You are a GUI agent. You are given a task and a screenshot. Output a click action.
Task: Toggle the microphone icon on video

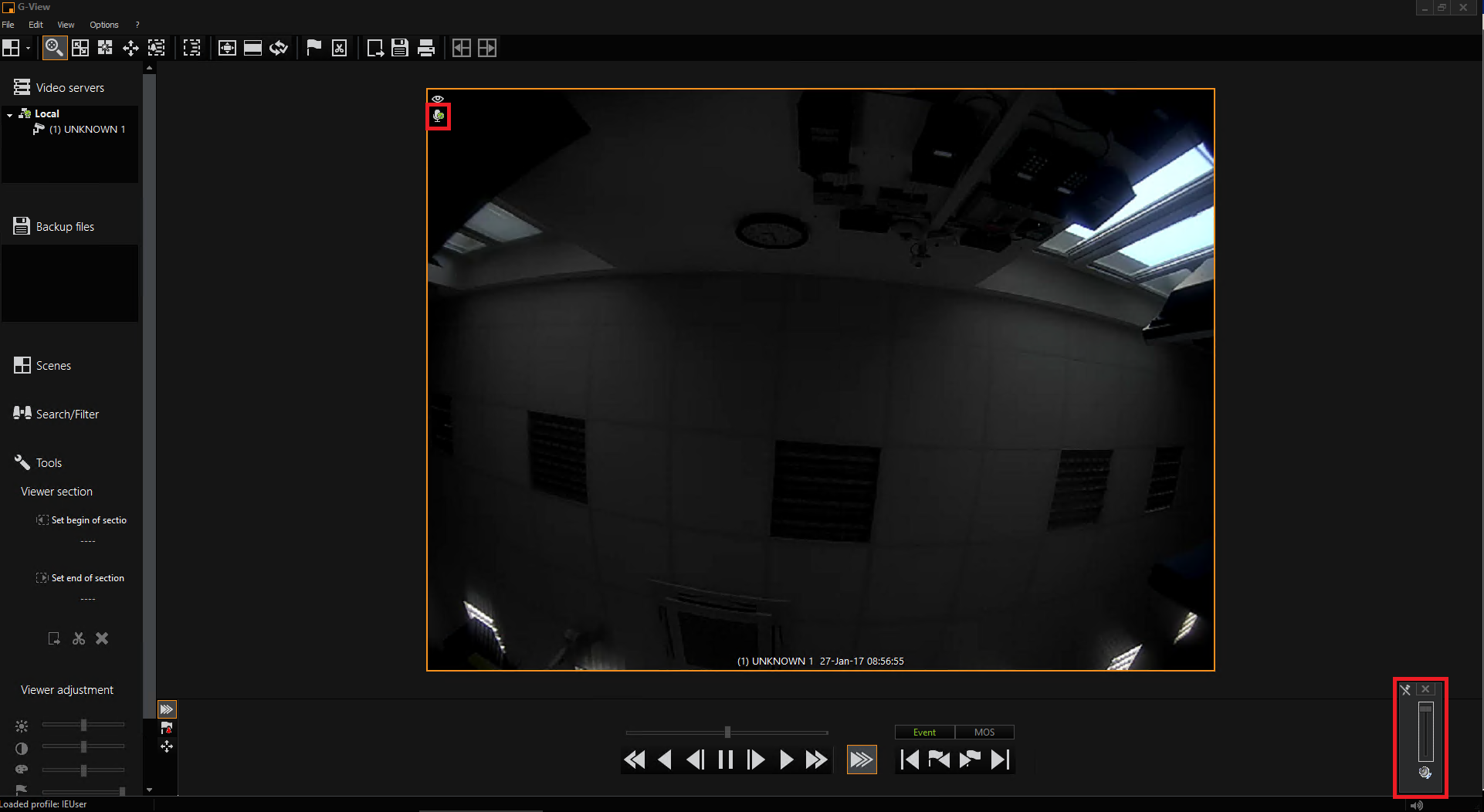438,117
